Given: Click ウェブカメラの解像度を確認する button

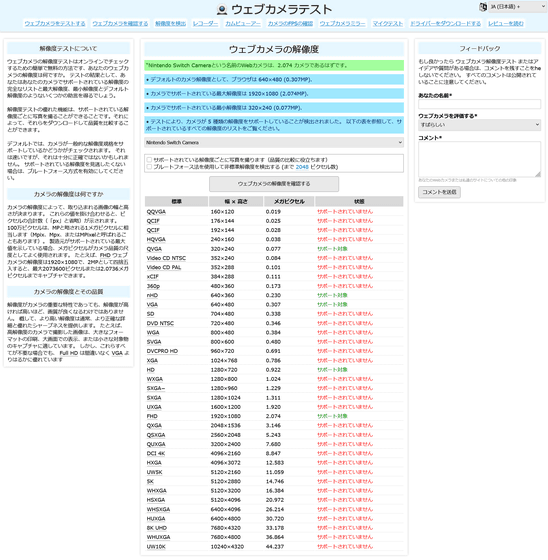Looking at the screenshot, I should tap(274, 184).
